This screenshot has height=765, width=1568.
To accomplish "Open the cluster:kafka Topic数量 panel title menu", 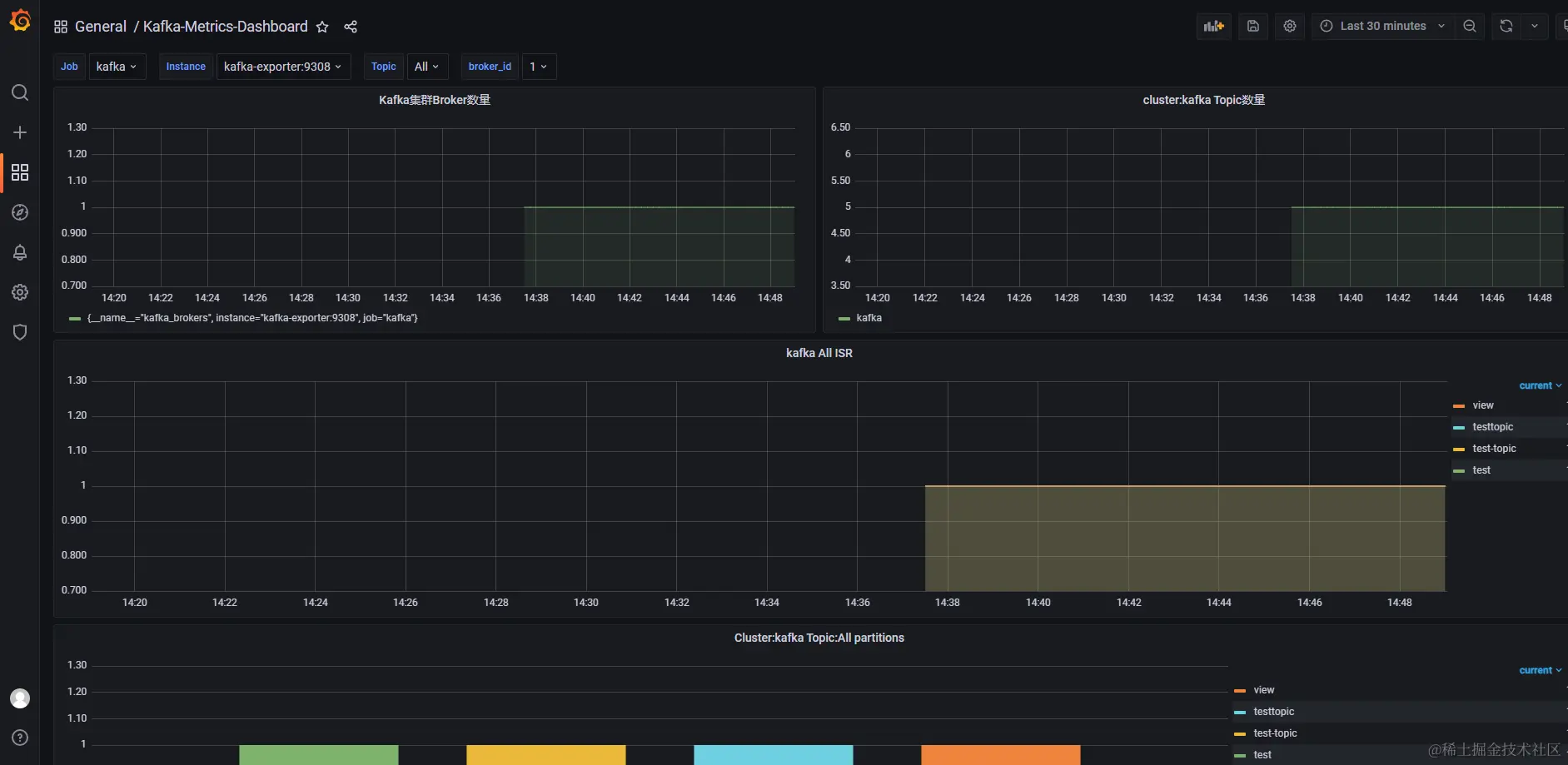I will 1203,100.
